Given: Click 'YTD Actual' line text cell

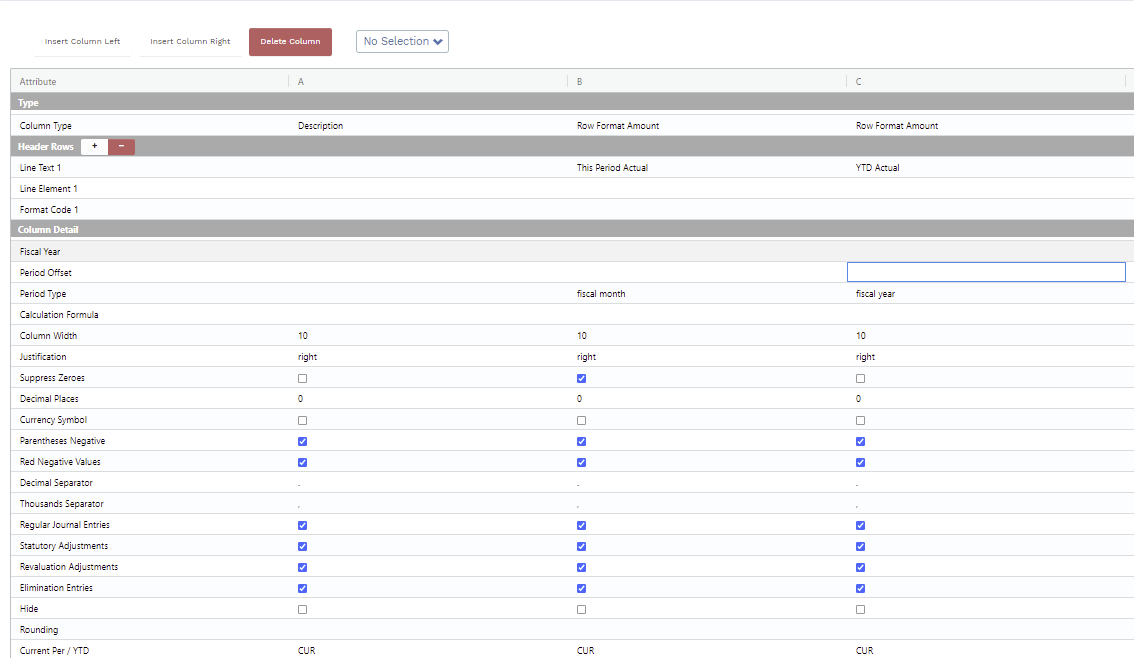Looking at the screenshot, I should point(877,168).
